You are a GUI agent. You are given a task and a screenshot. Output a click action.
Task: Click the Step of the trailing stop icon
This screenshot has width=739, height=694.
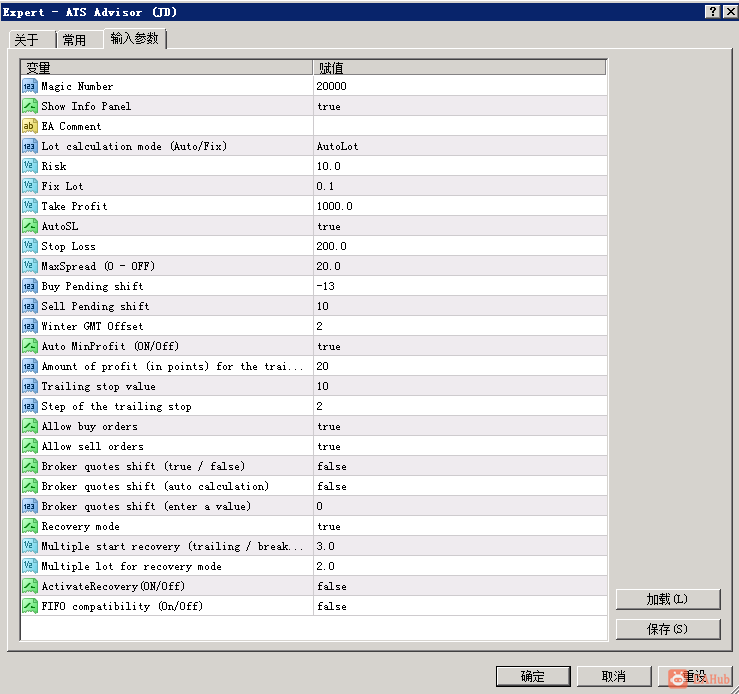point(29,406)
